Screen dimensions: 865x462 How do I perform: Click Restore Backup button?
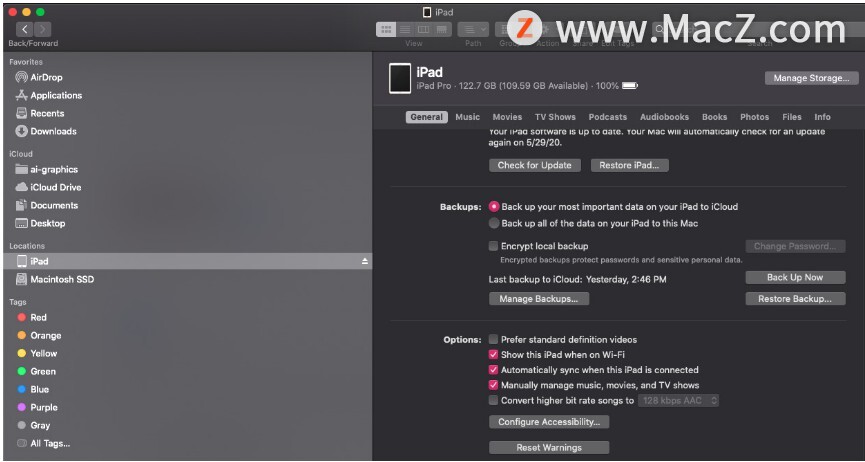point(795,299)
